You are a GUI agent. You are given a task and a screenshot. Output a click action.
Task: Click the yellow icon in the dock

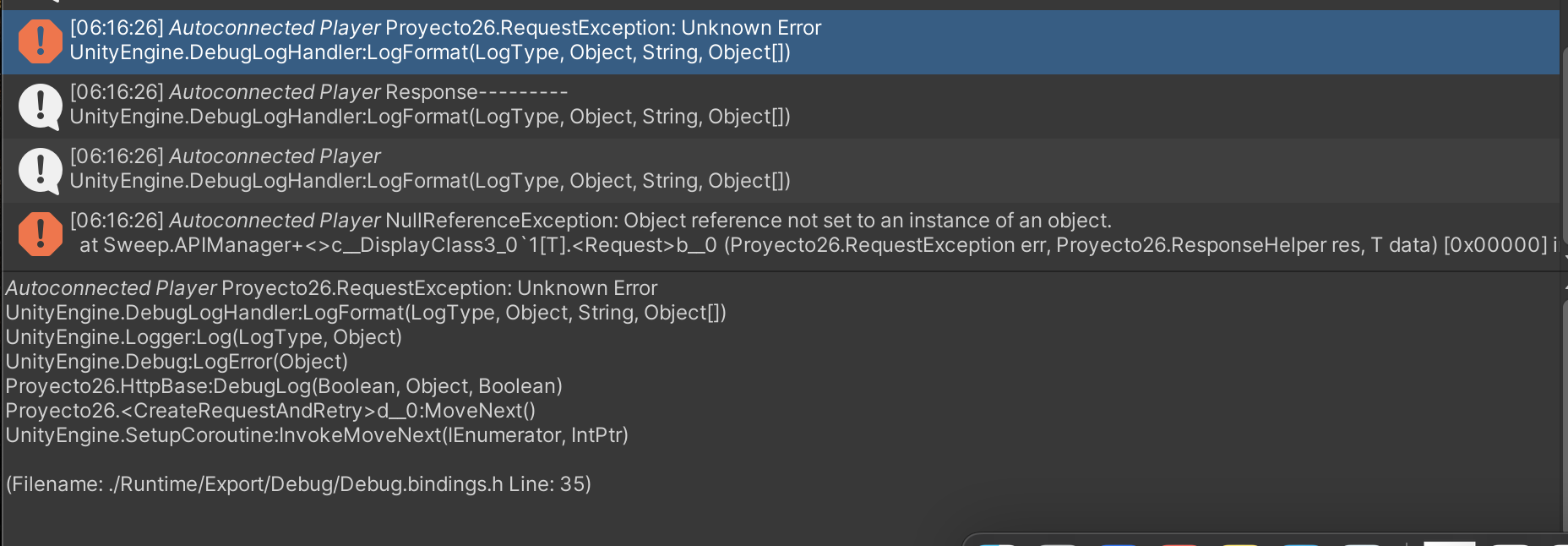(1239, 544)
